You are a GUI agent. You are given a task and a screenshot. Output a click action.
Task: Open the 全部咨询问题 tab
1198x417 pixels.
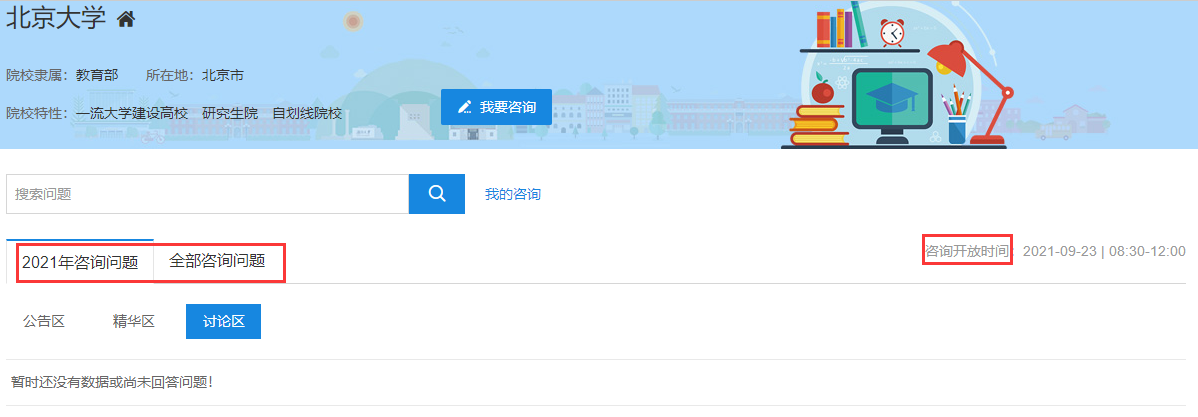(x=217, y=261)
